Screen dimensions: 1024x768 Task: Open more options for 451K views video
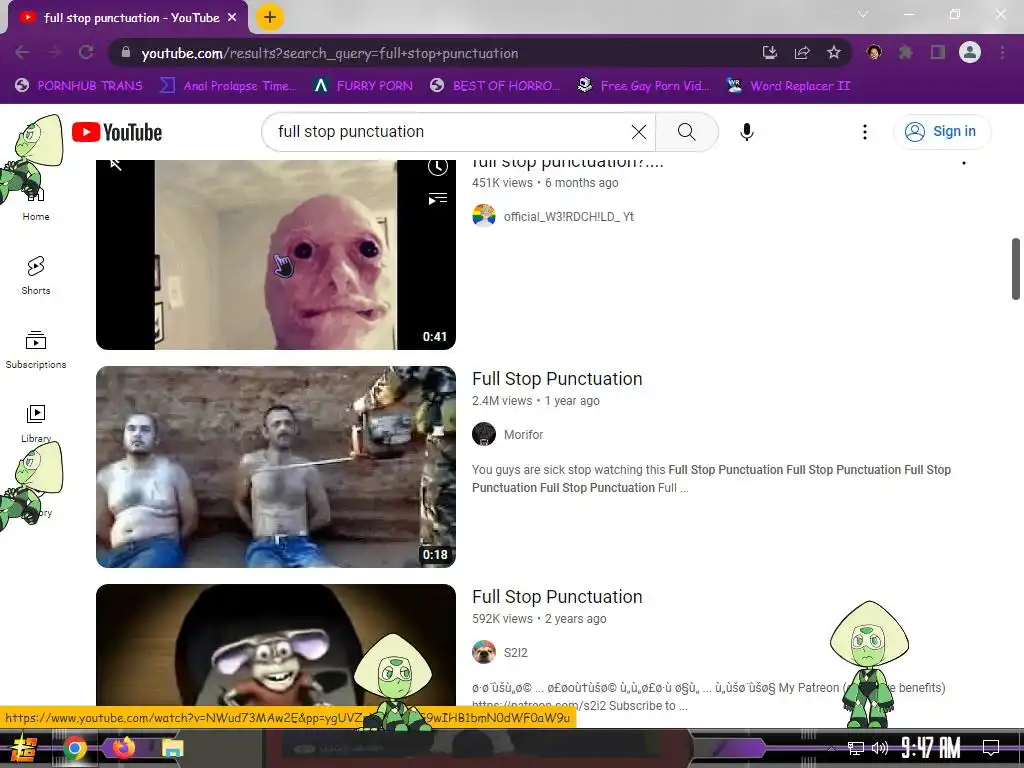click(964, 163)
